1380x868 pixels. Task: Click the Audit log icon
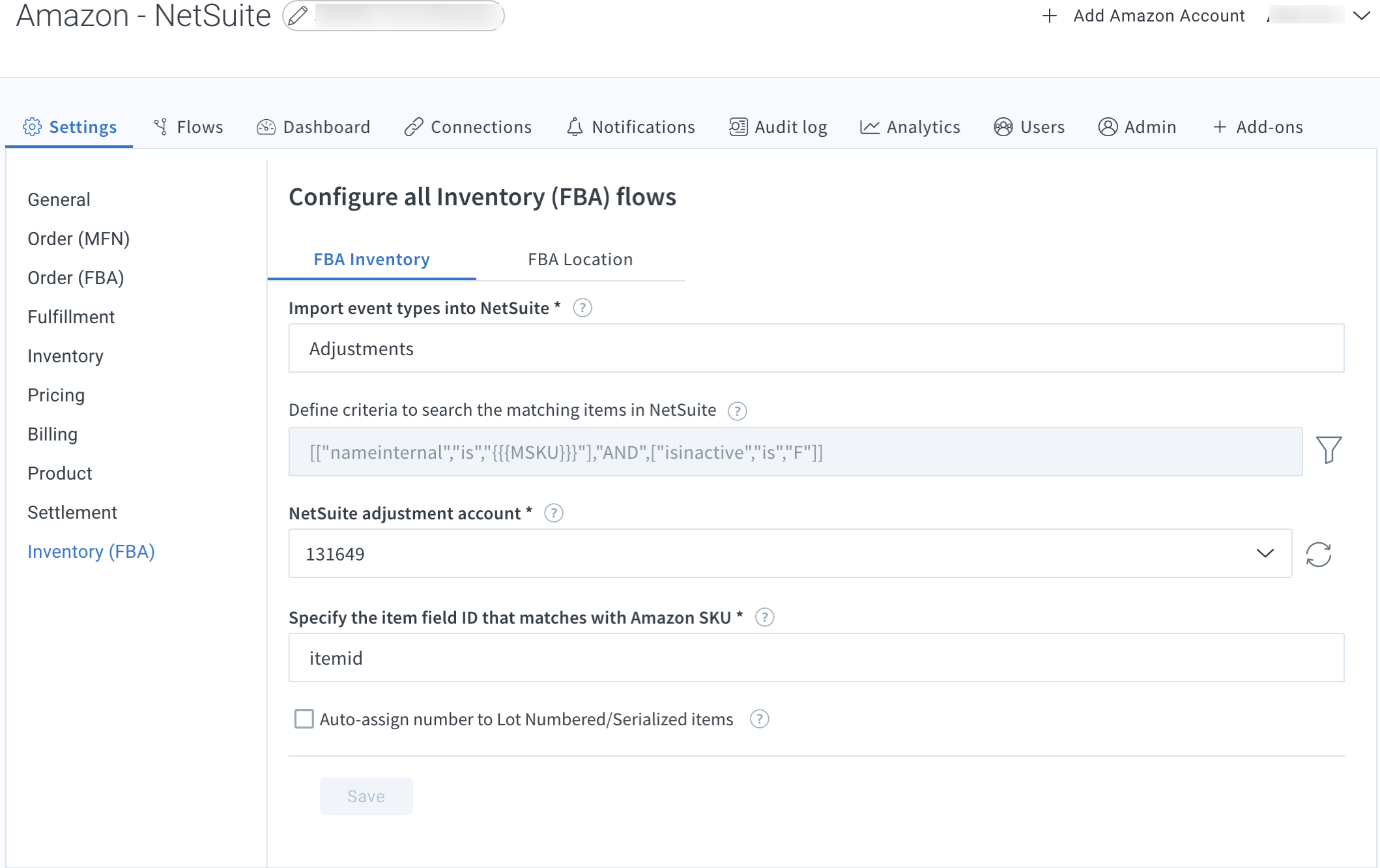coord(738,126)
